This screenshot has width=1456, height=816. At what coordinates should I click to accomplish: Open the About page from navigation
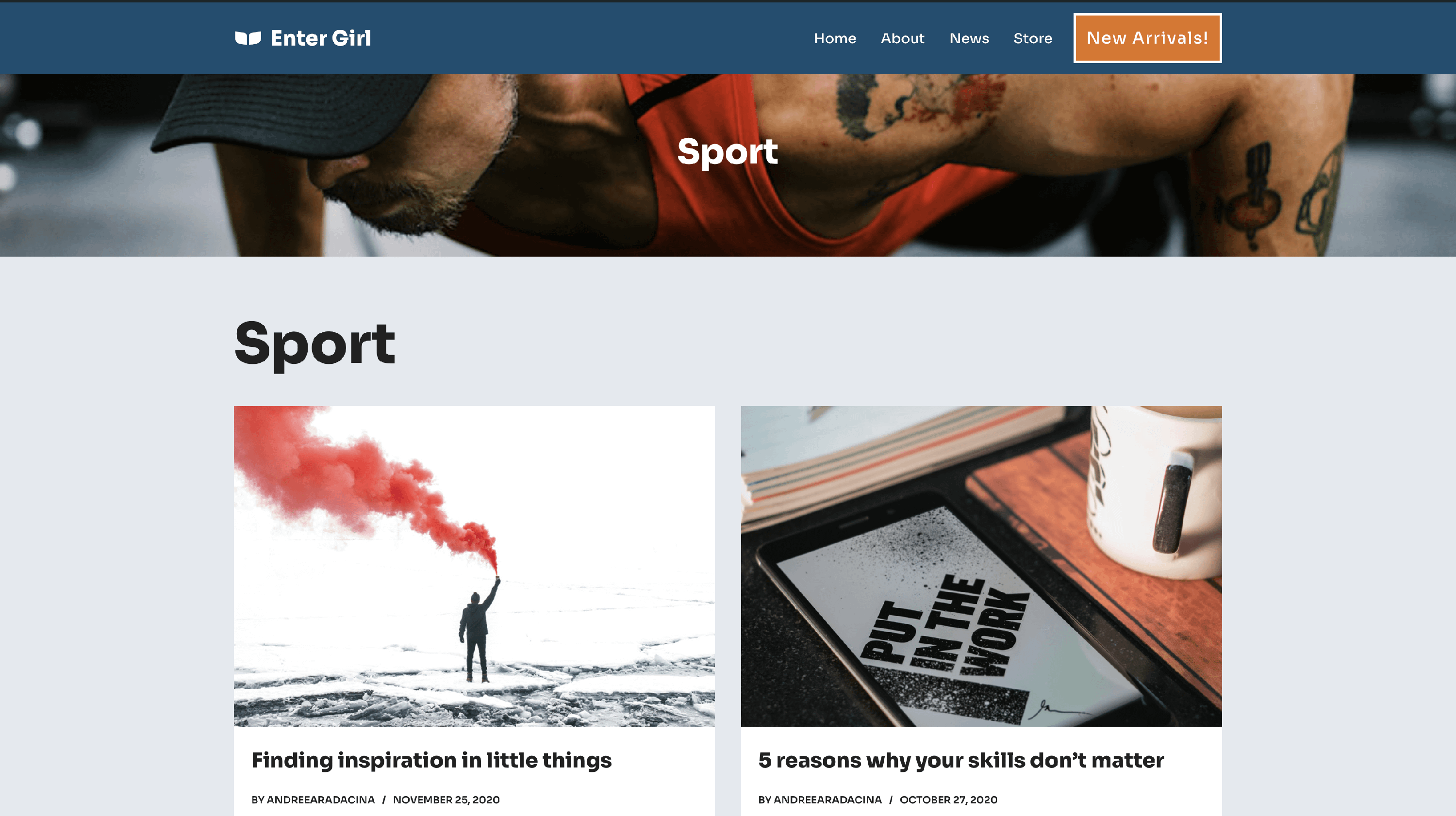pyautogui.click(x=902, y=38)
